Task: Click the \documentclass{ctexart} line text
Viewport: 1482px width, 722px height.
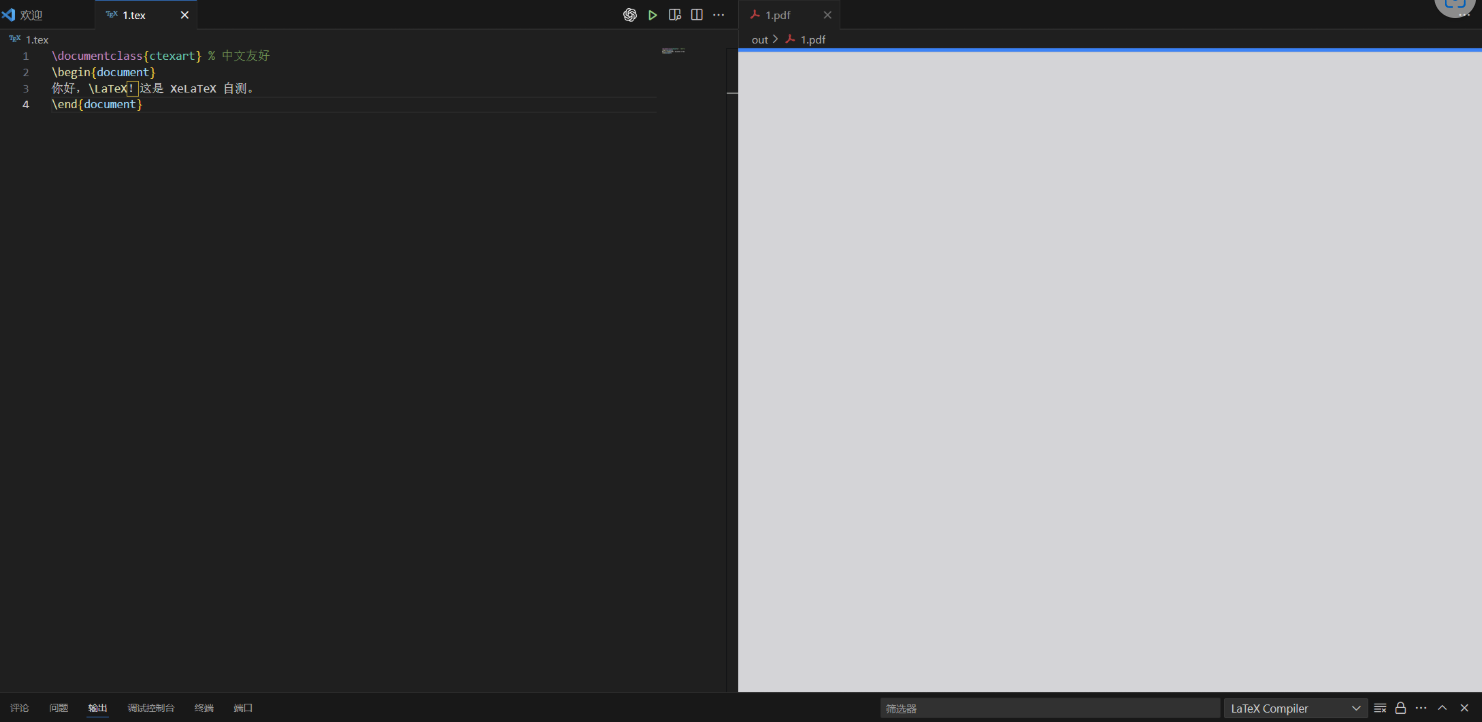Action: pyautogui.click(x=127, y=56)
